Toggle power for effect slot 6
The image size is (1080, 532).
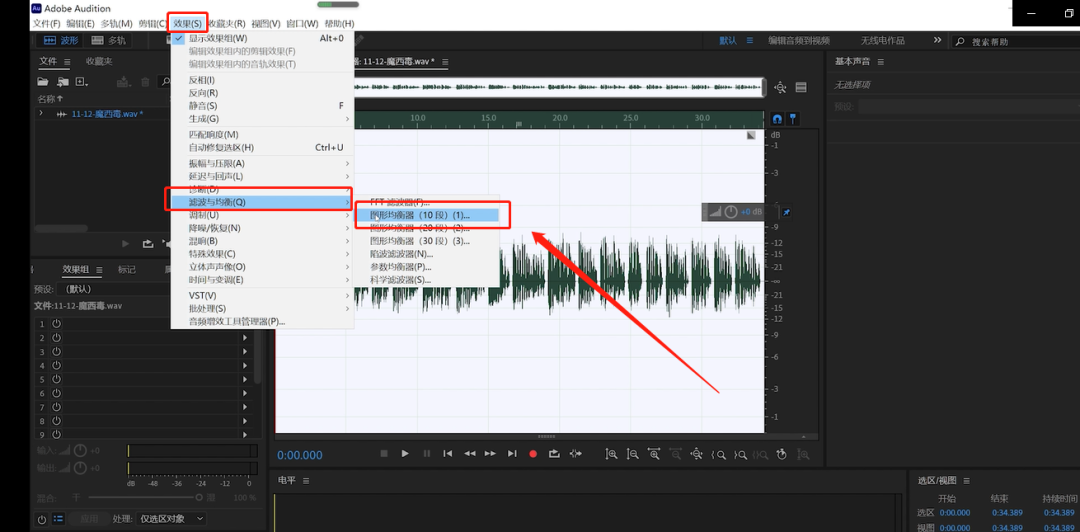[x=56, y=393]
